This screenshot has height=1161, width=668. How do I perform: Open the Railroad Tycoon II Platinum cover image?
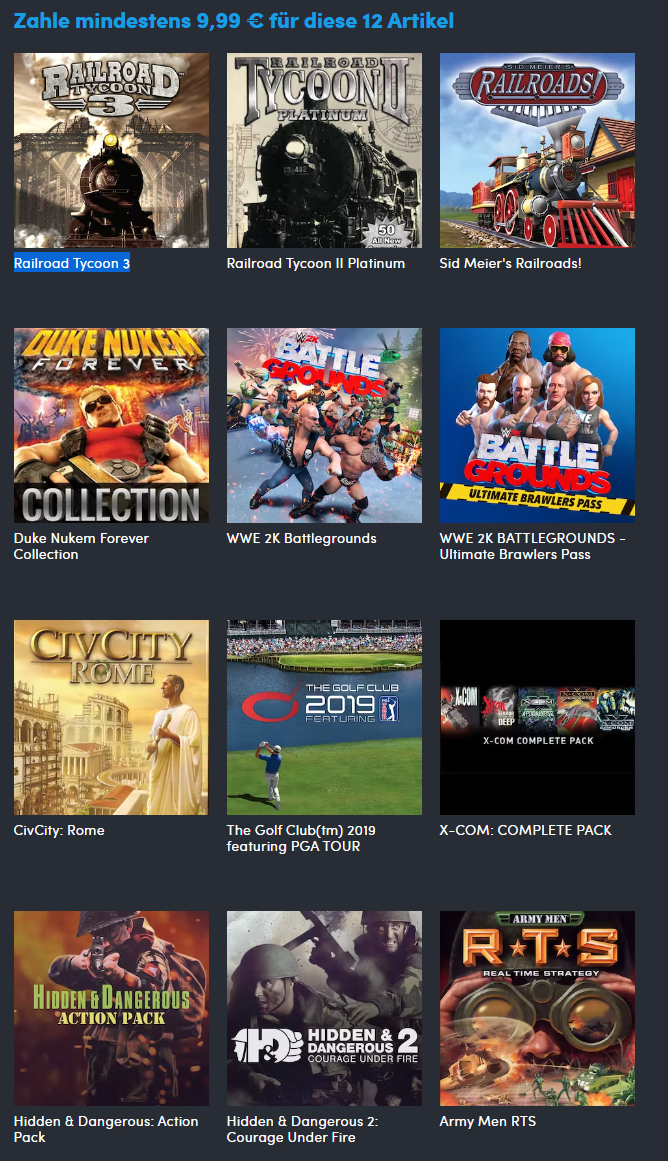click(324, 150)
